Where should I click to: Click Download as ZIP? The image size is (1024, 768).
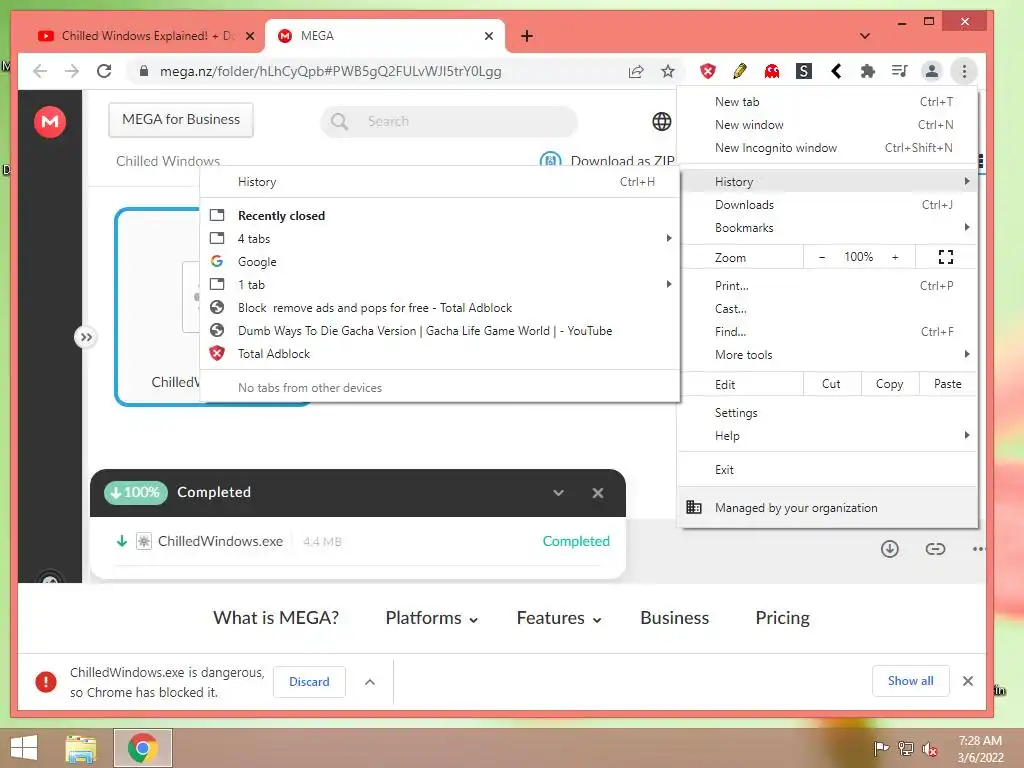(x=609, y=161)
